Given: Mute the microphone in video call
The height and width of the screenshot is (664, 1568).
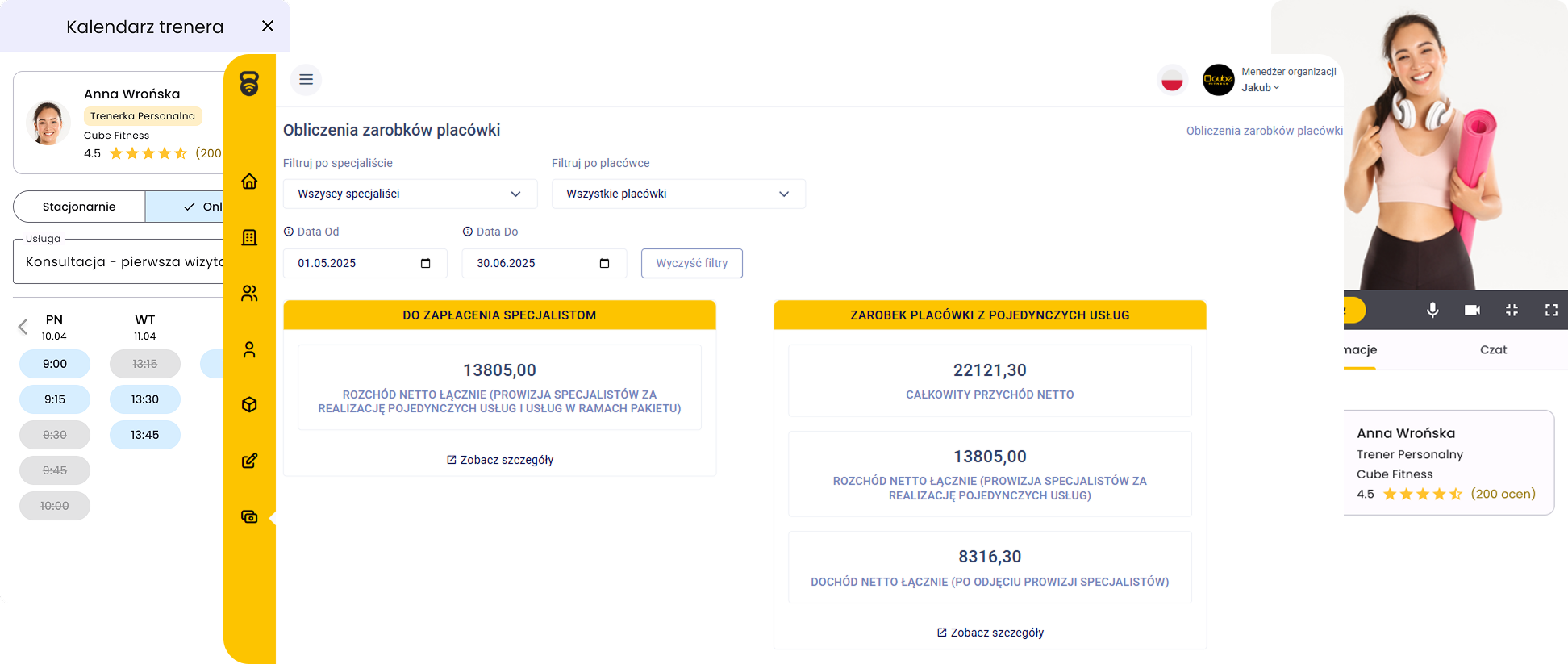Looking at the screenshot, I should click(1432, 310).
